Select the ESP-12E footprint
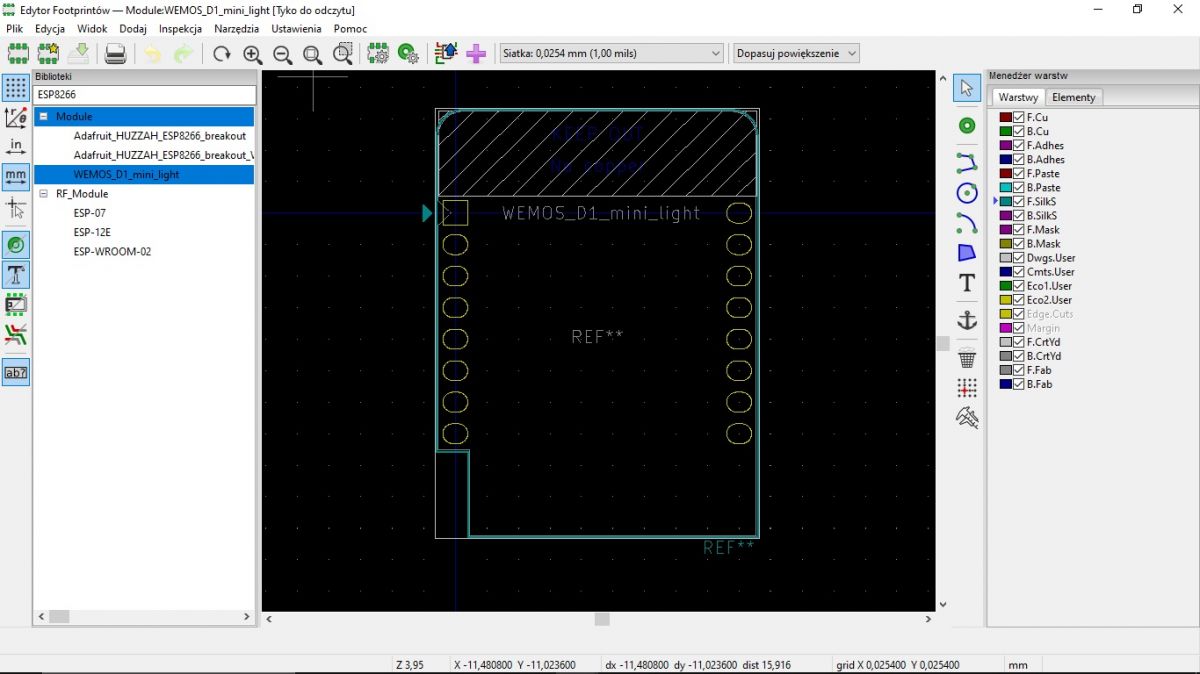1200x674 pixels. click(x=90, y=232)
